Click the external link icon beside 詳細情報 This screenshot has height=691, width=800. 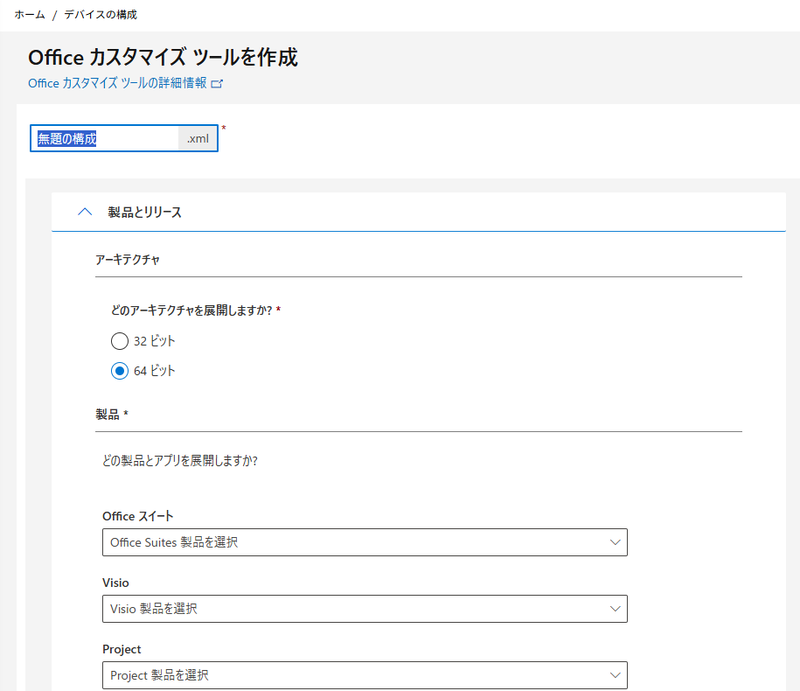click(x=217, y=84)
